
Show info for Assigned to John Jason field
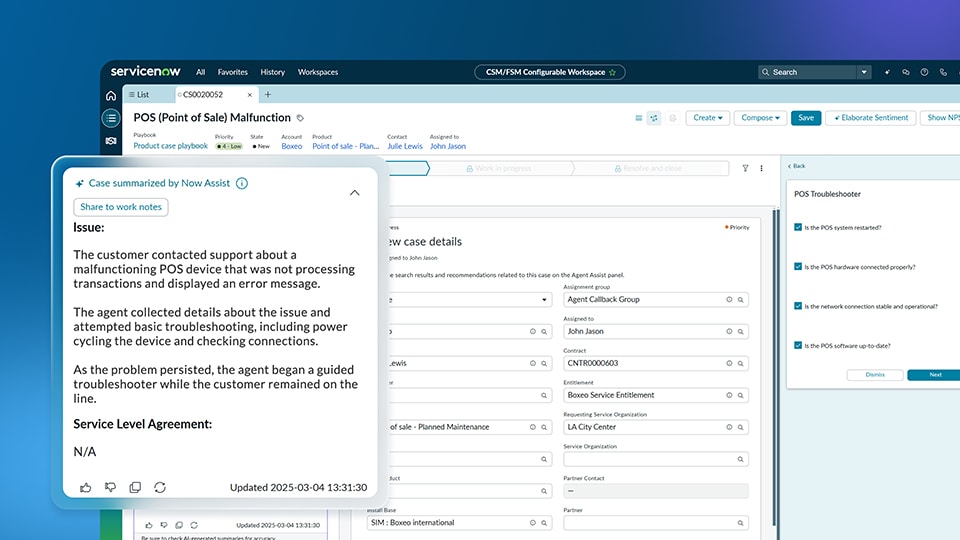coord(729,332)
